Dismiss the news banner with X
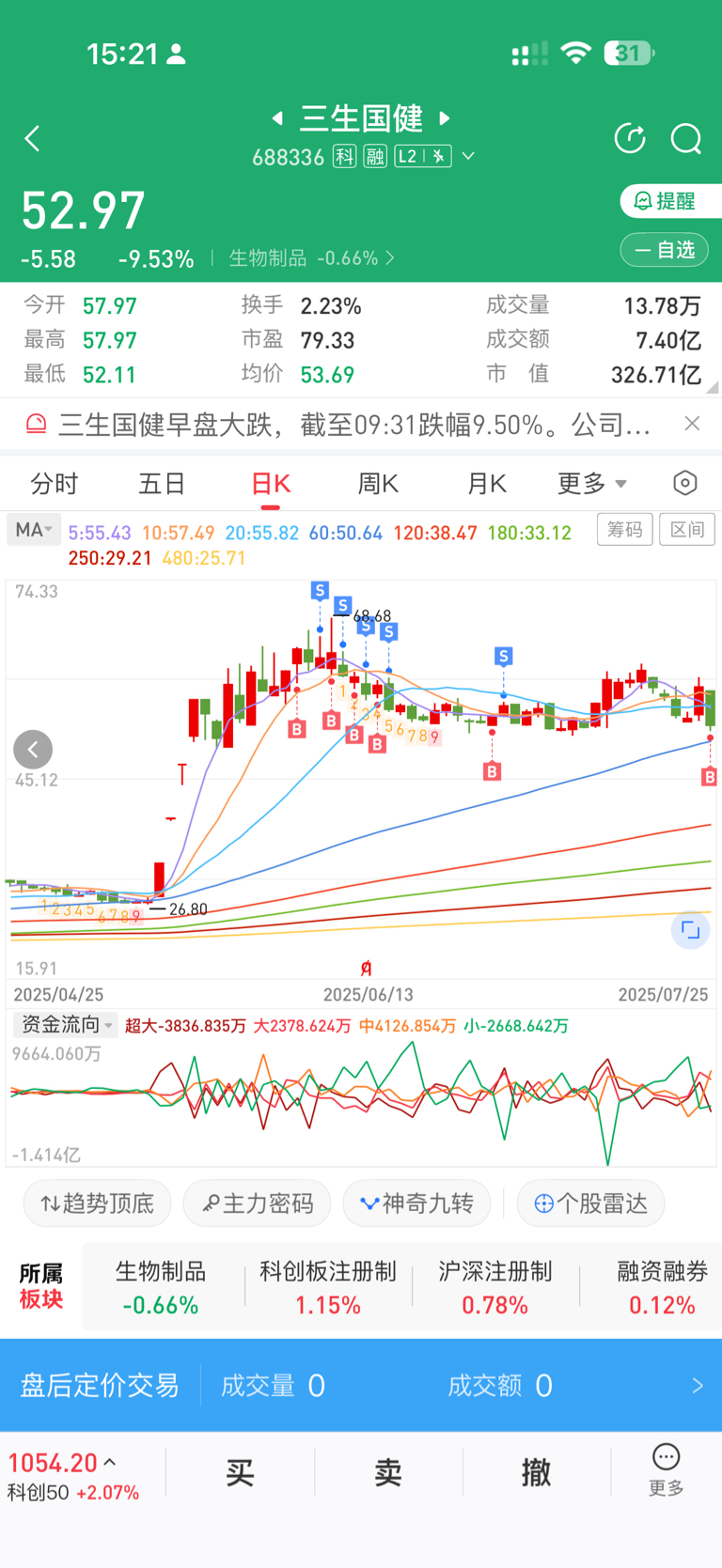Viewport: 722px width, 1568px height. (692, 424)
